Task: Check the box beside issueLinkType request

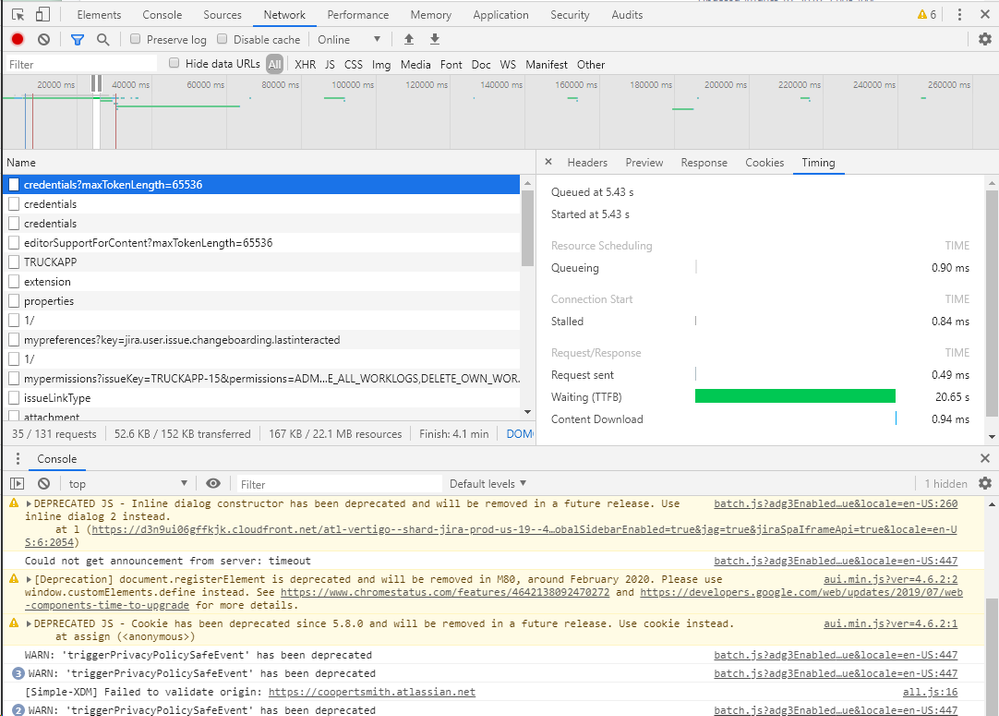Action: pyautogui.click(x=14, y=397)
